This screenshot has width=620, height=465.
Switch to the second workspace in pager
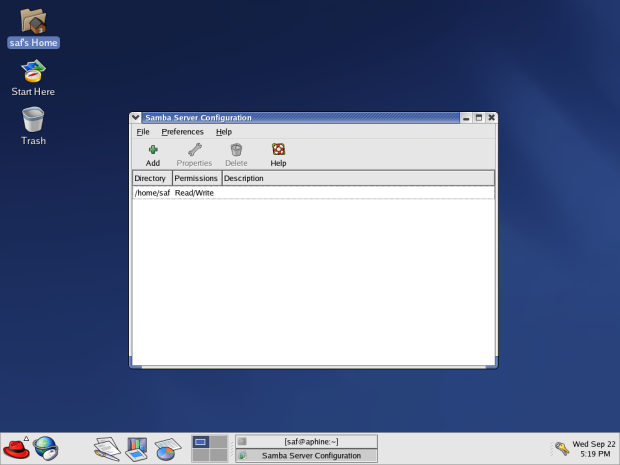coord(218,442)
